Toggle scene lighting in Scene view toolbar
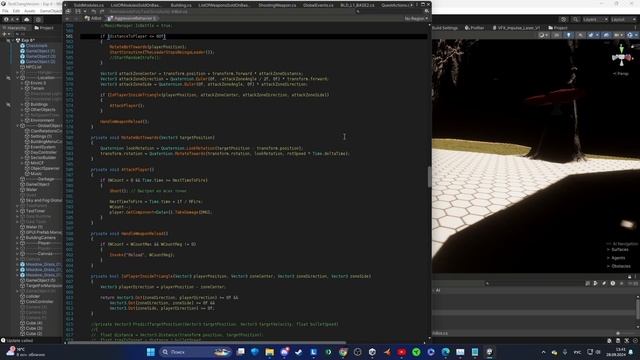The width and height of the screenshot is (640, 360). pos(569,35)
